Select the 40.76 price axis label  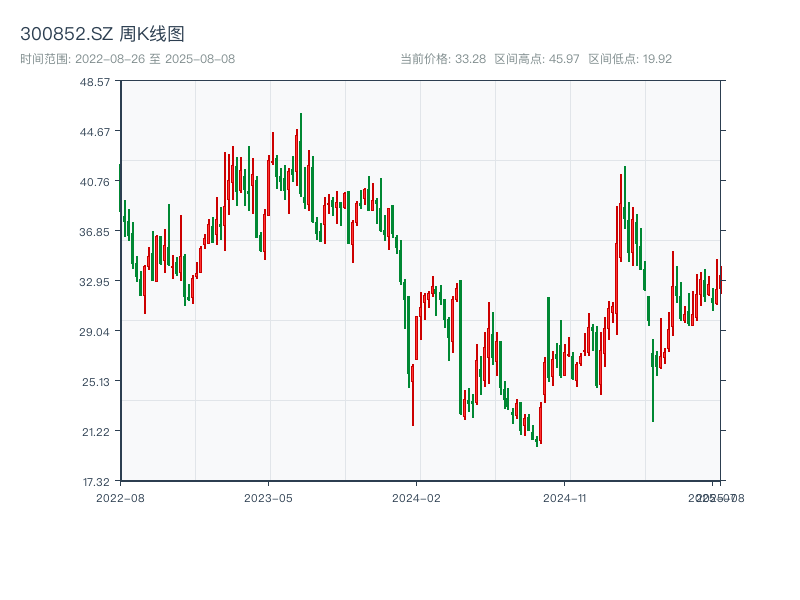click(95, 181)
